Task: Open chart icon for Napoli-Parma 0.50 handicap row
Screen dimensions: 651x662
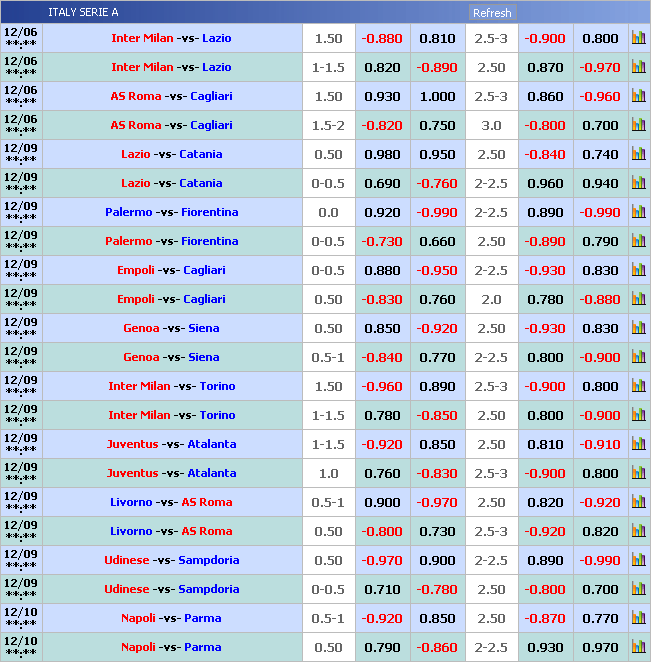Action: [638, 648]
